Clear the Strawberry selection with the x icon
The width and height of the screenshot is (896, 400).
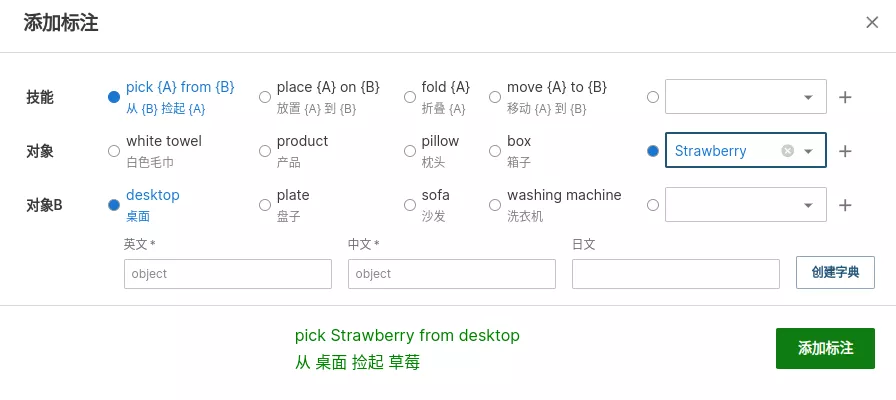coord(787,151)
